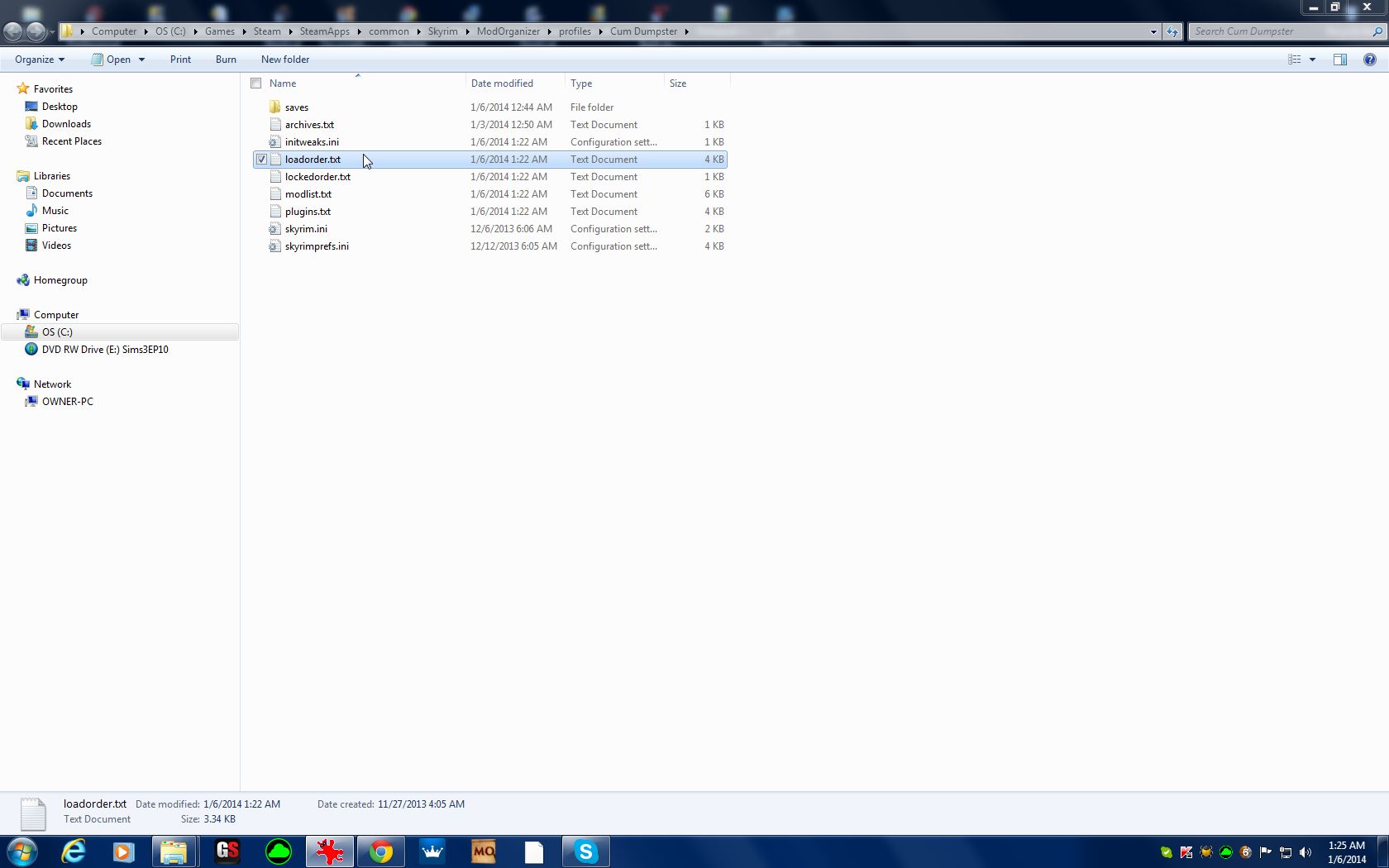Image resolution: width=1389 pixels, height=868 pixels.
Task: Uncheck the loadorder.txt checkbox
Action: point(261,160)
